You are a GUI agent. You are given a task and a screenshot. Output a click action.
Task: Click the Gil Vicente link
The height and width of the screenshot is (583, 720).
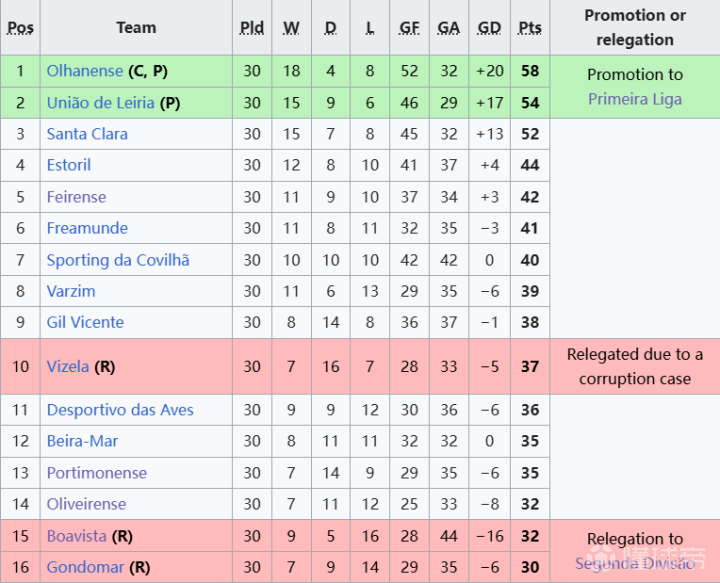tap(85, 322)
